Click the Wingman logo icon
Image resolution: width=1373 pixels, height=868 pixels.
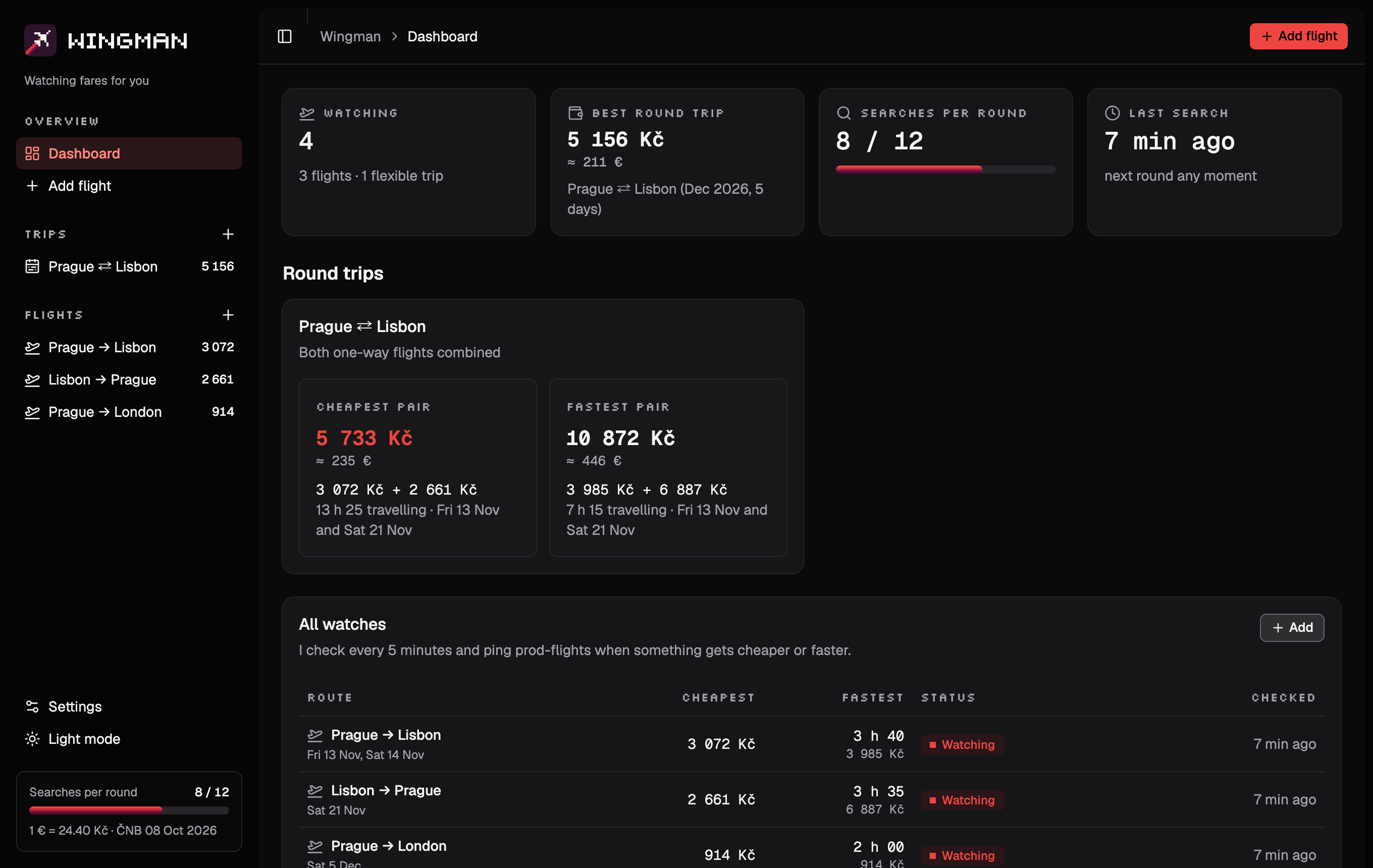[x=40, y=40]
